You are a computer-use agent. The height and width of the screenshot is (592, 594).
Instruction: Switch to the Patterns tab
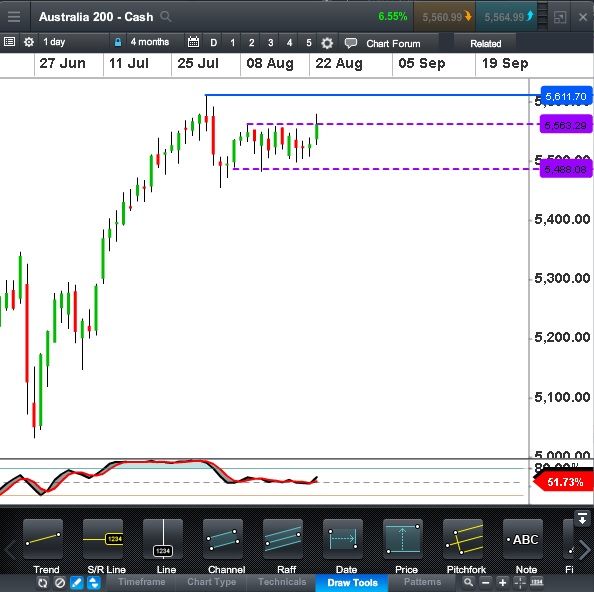(x=422, y=582)
